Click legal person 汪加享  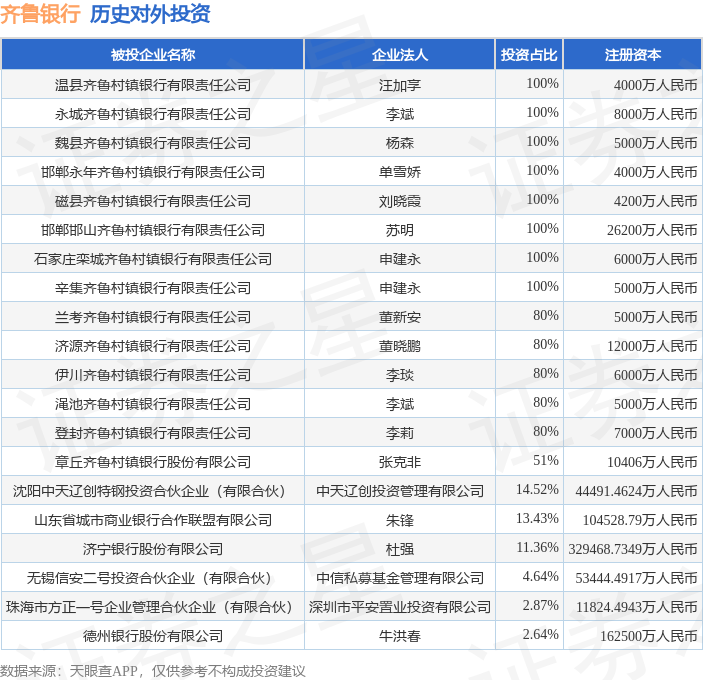(x=399, y=85)
